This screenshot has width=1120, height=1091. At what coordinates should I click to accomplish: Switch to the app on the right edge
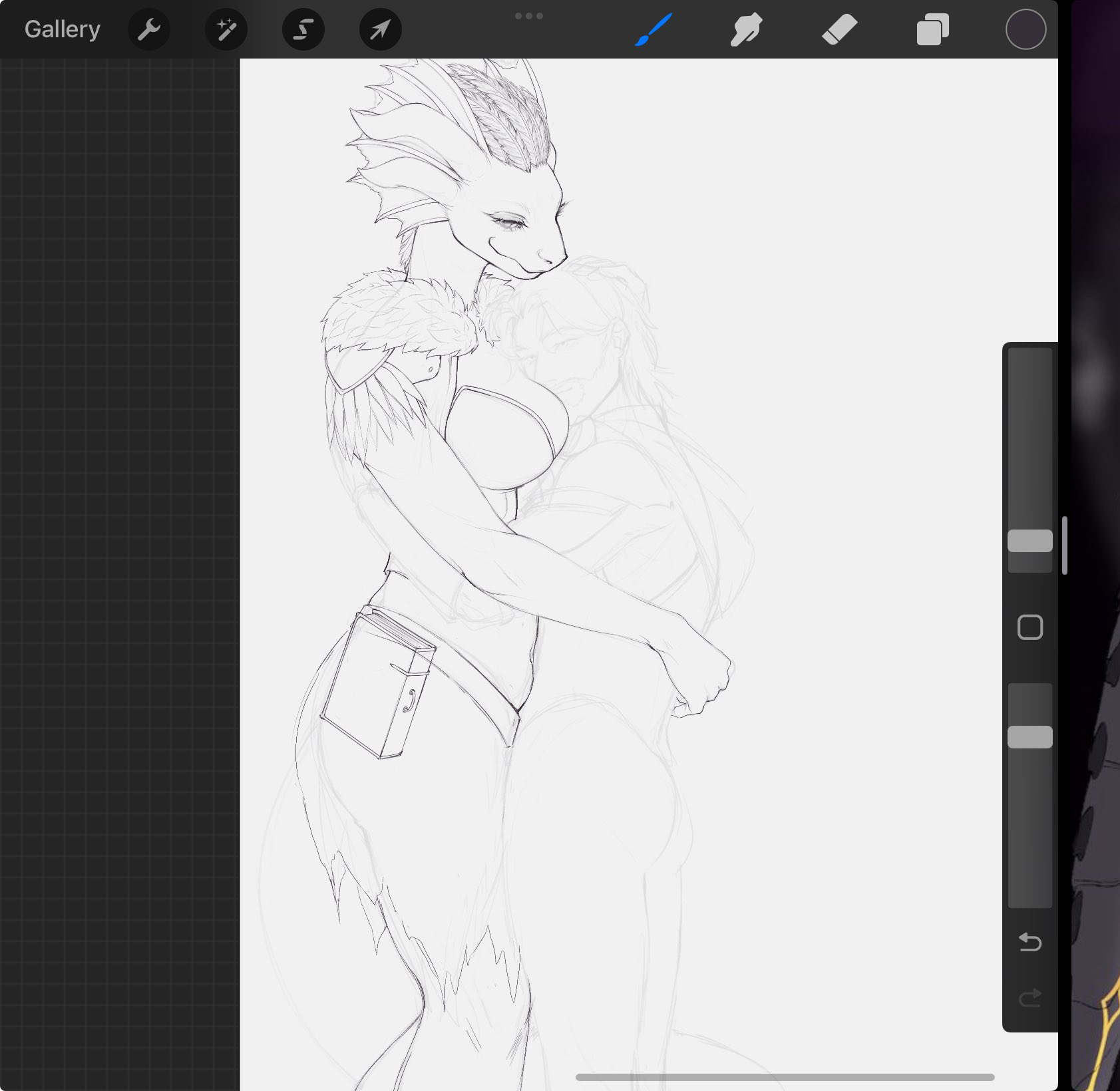tap(1097, 545)
